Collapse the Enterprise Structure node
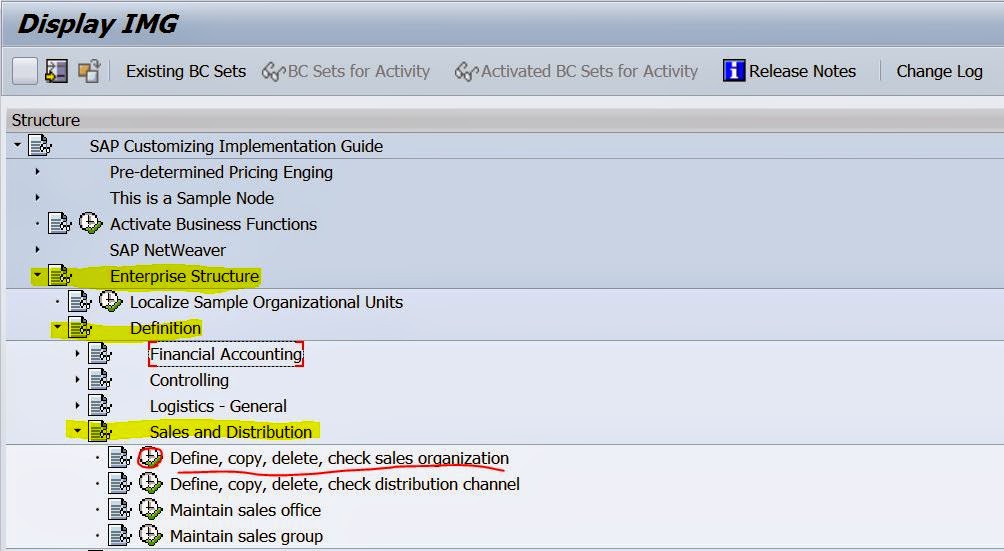 [x=37, y=275]
